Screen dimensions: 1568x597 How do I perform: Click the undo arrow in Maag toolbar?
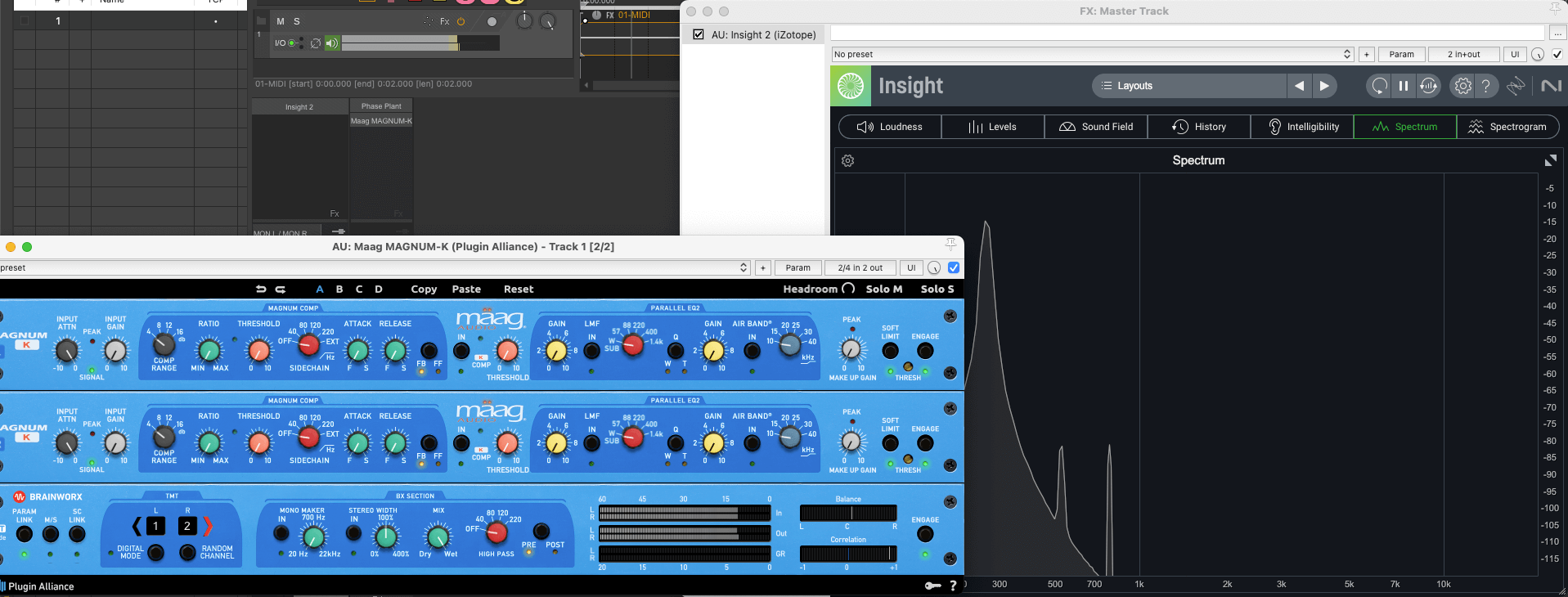coord(261,290)
